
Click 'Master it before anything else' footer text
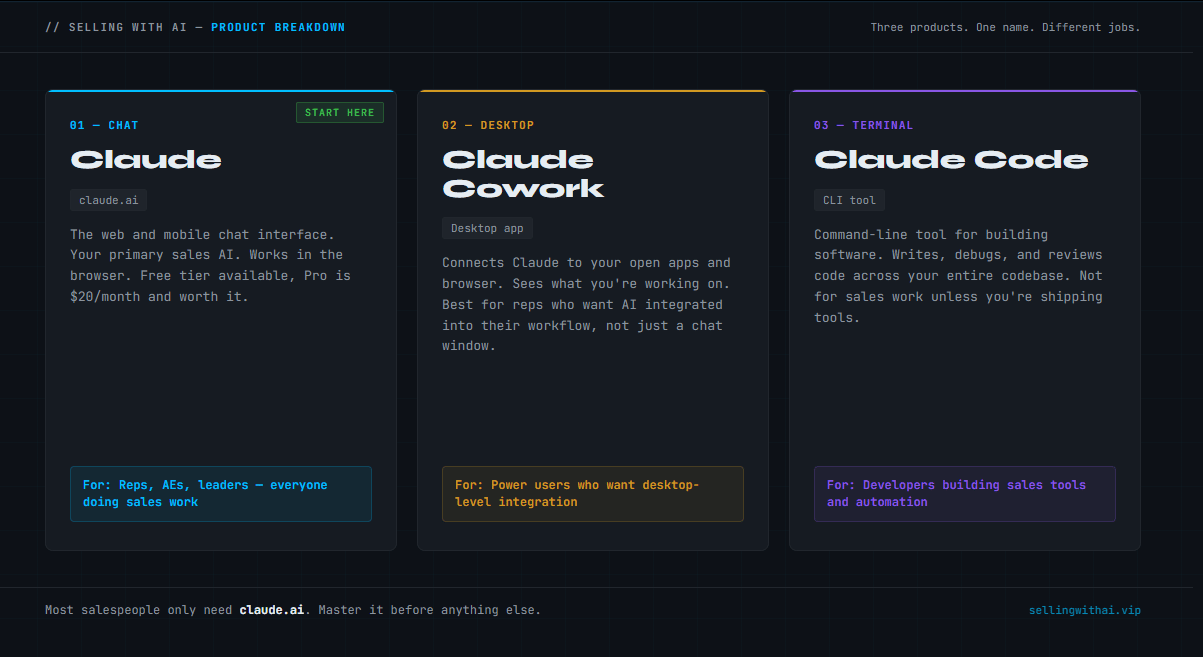[429, 610]
